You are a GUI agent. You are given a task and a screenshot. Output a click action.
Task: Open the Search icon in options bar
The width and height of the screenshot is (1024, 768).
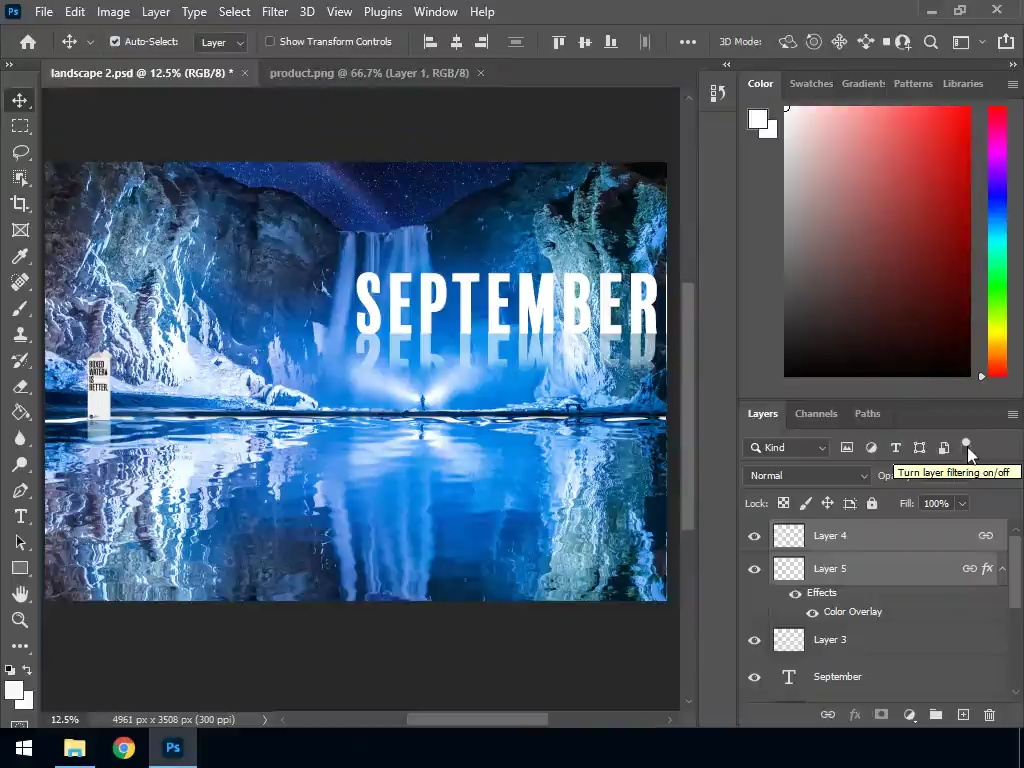tap(931, 42)
